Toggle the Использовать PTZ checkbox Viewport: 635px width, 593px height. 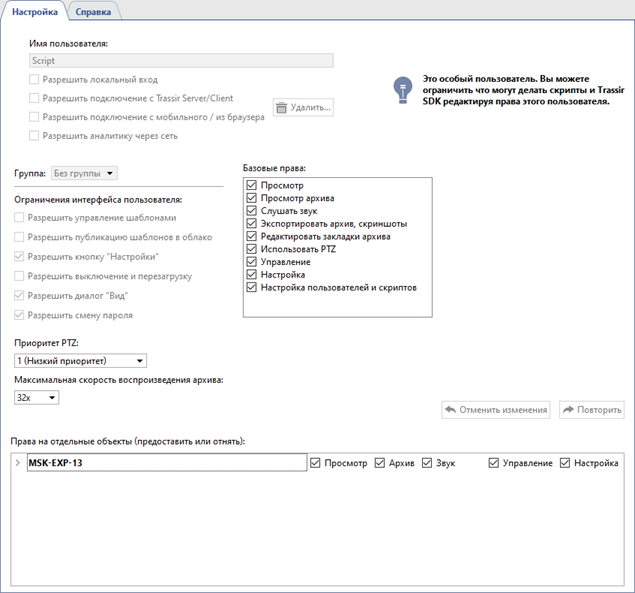point(251,249)
